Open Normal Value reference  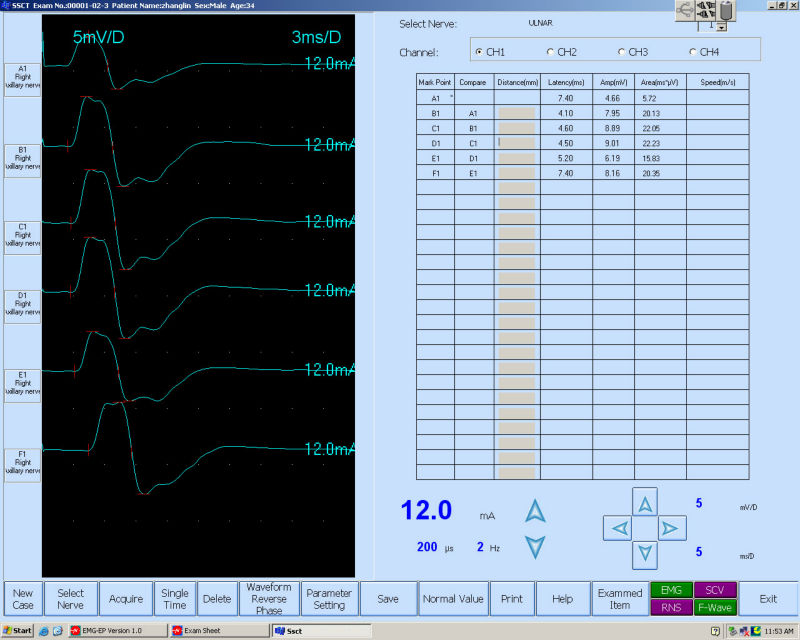[453, 599]
